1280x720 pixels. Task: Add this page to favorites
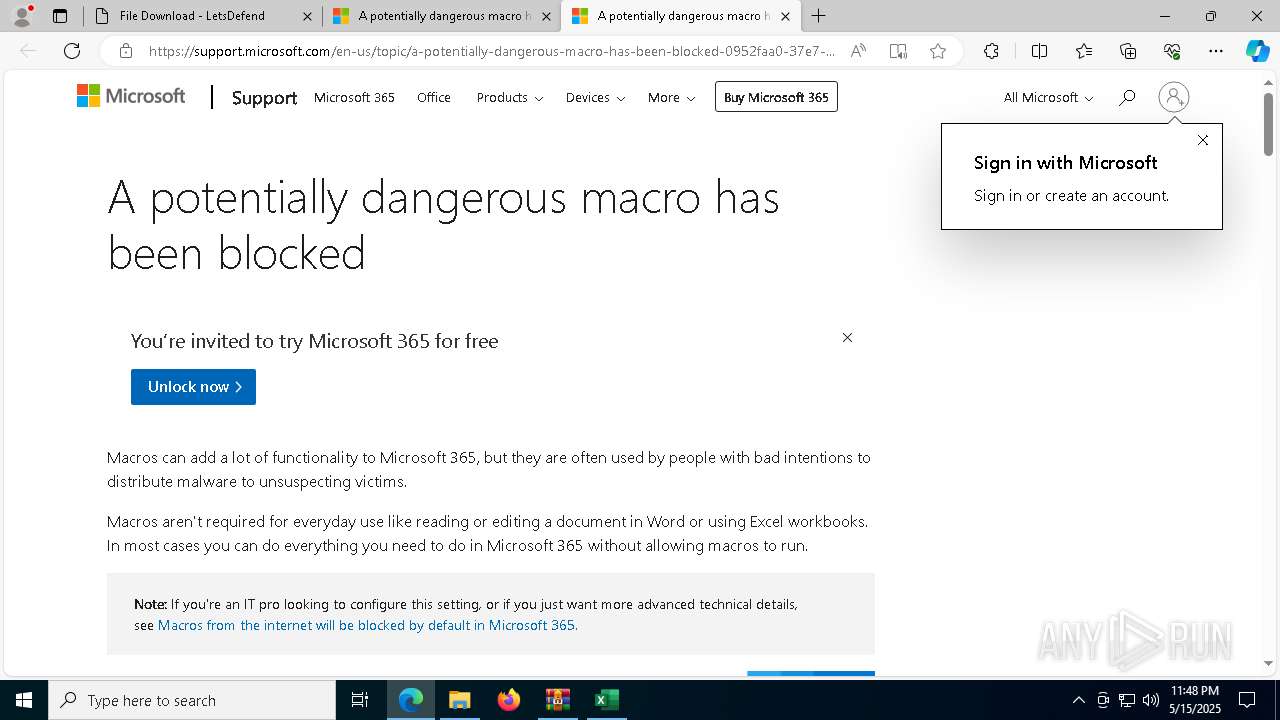938,51
